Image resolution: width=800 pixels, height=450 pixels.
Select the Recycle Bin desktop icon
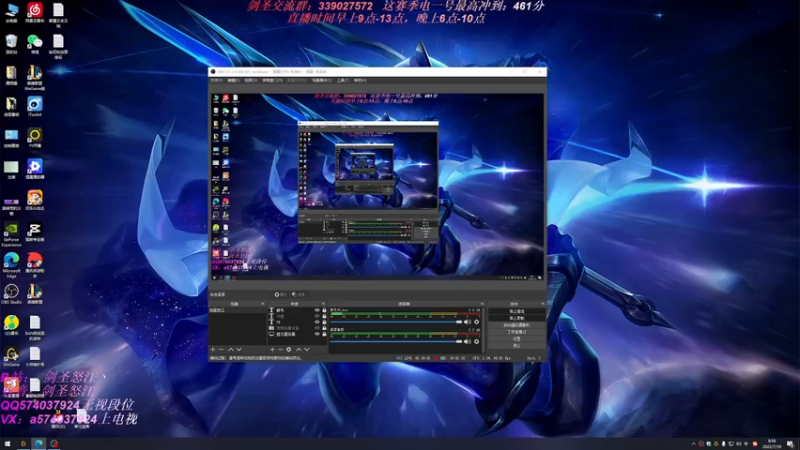11,43
